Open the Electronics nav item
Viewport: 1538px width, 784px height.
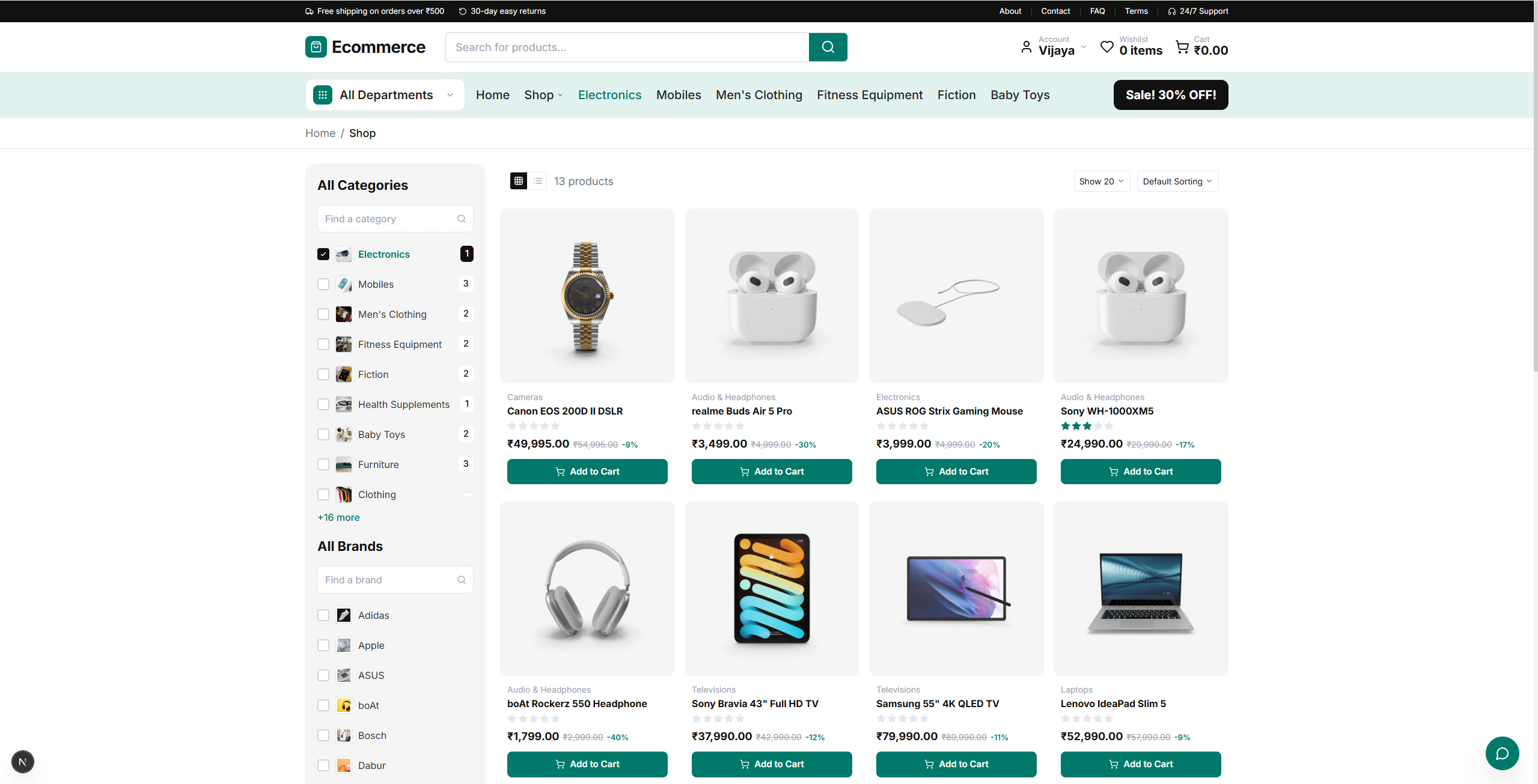tap(609, 95)
